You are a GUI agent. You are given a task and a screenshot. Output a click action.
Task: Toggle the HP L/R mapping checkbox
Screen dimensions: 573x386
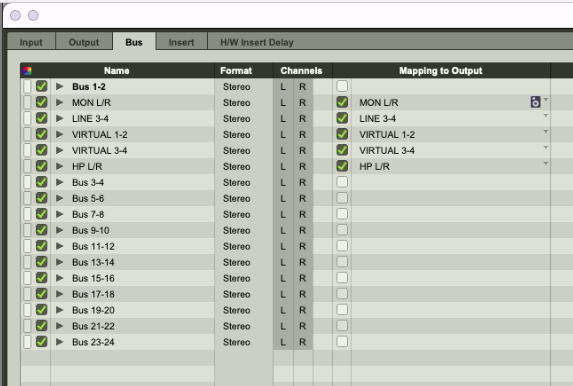click(x=342, y=166)
